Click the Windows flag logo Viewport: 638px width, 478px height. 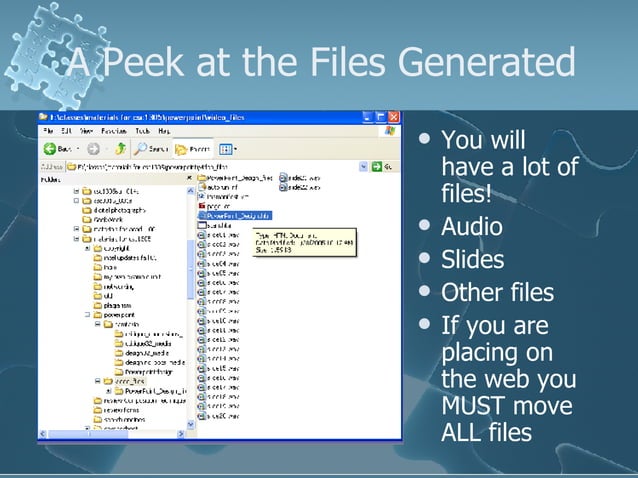390,131
